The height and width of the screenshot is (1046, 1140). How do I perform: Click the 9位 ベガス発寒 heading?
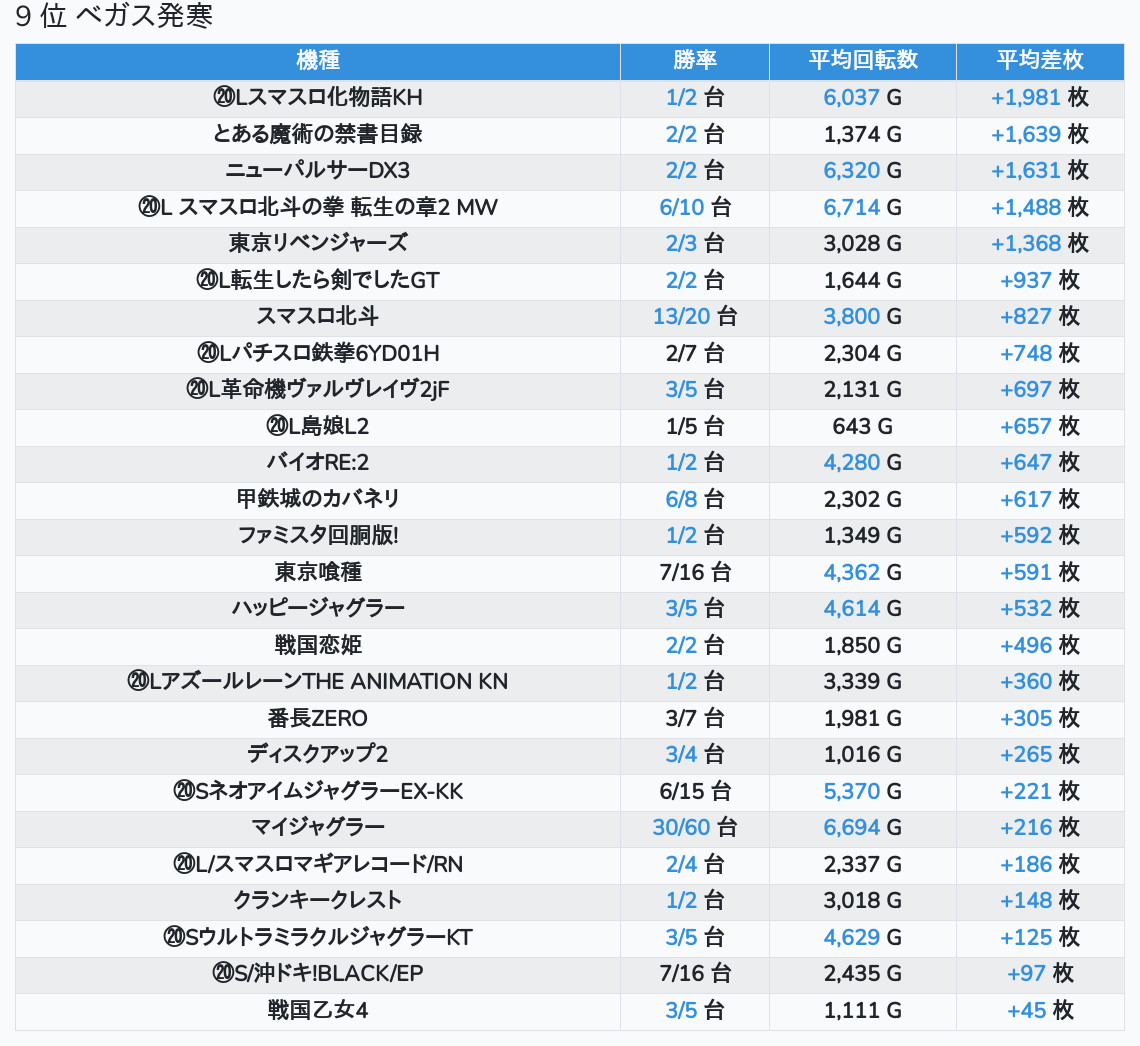115,17
